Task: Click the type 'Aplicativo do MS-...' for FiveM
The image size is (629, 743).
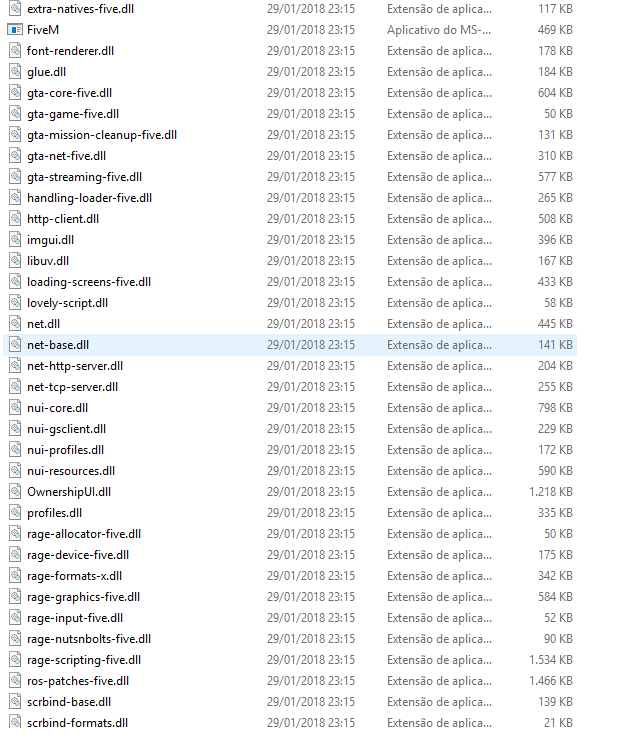Action: coord(439,30)
